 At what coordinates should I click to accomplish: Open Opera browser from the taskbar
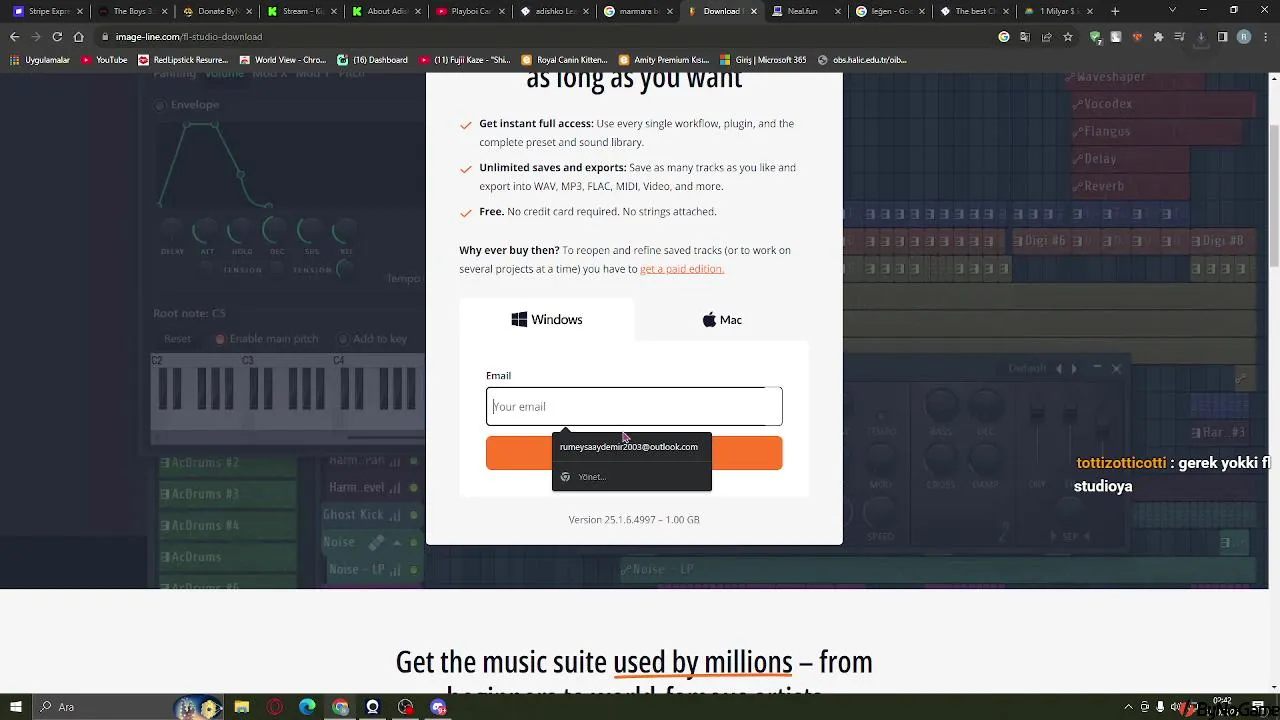click(x=275, y=707)
